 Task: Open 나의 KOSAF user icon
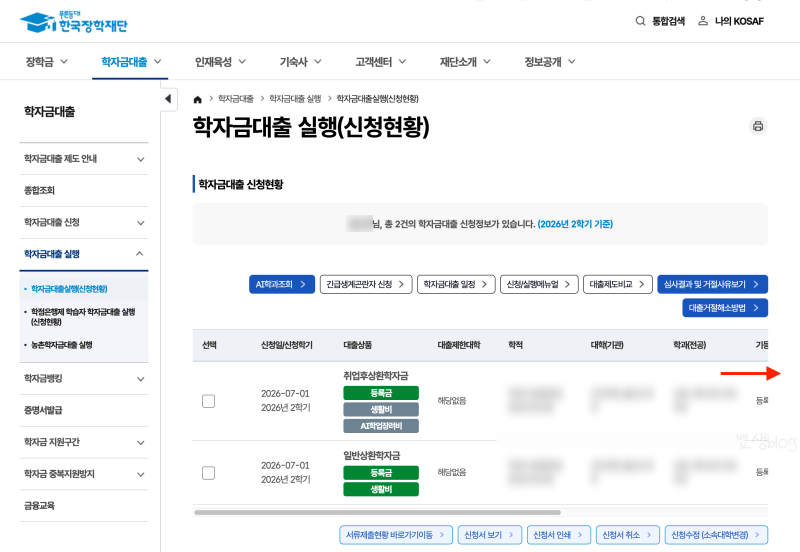(703, 21)
